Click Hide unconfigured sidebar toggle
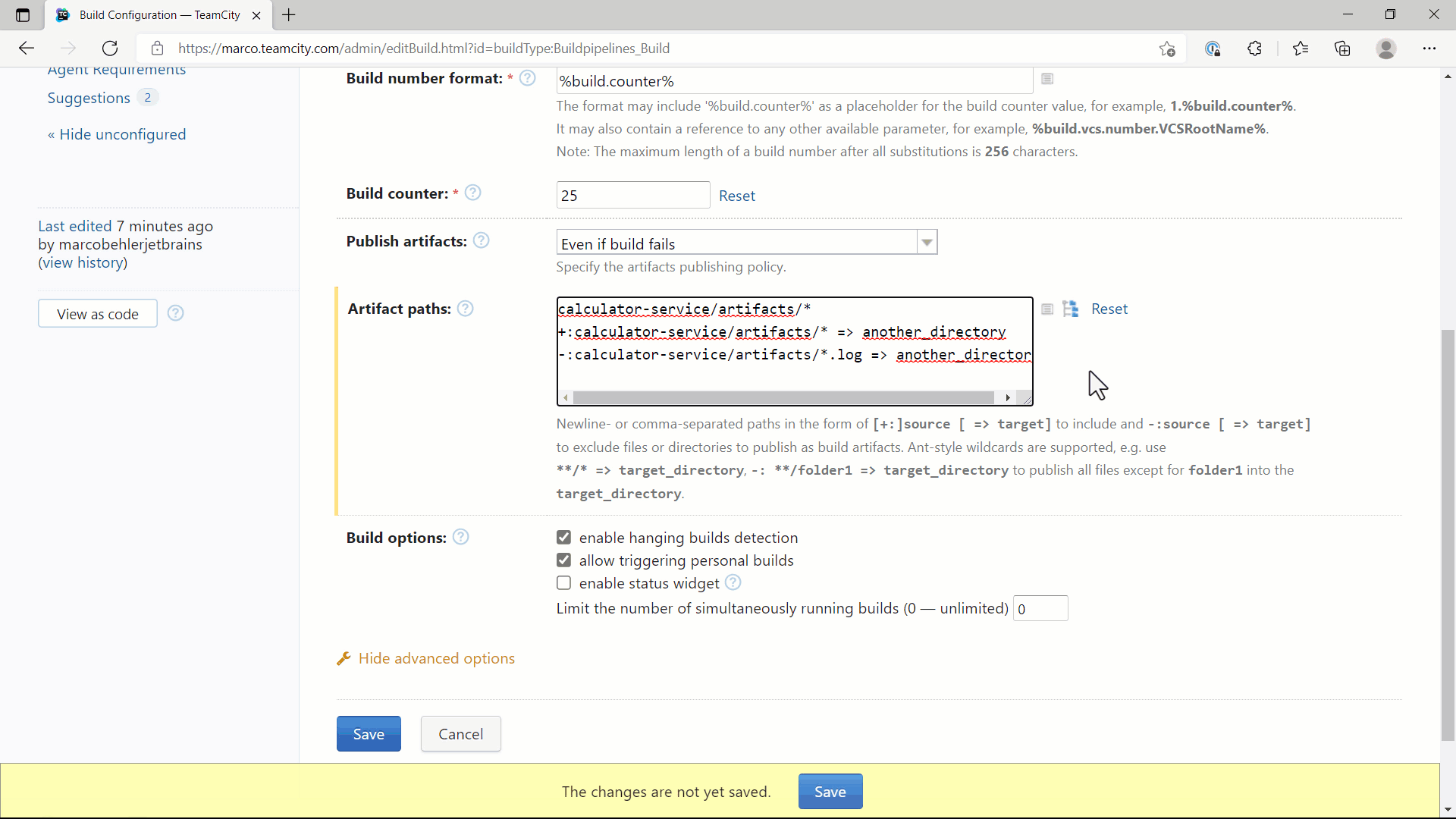 (117, 134)
